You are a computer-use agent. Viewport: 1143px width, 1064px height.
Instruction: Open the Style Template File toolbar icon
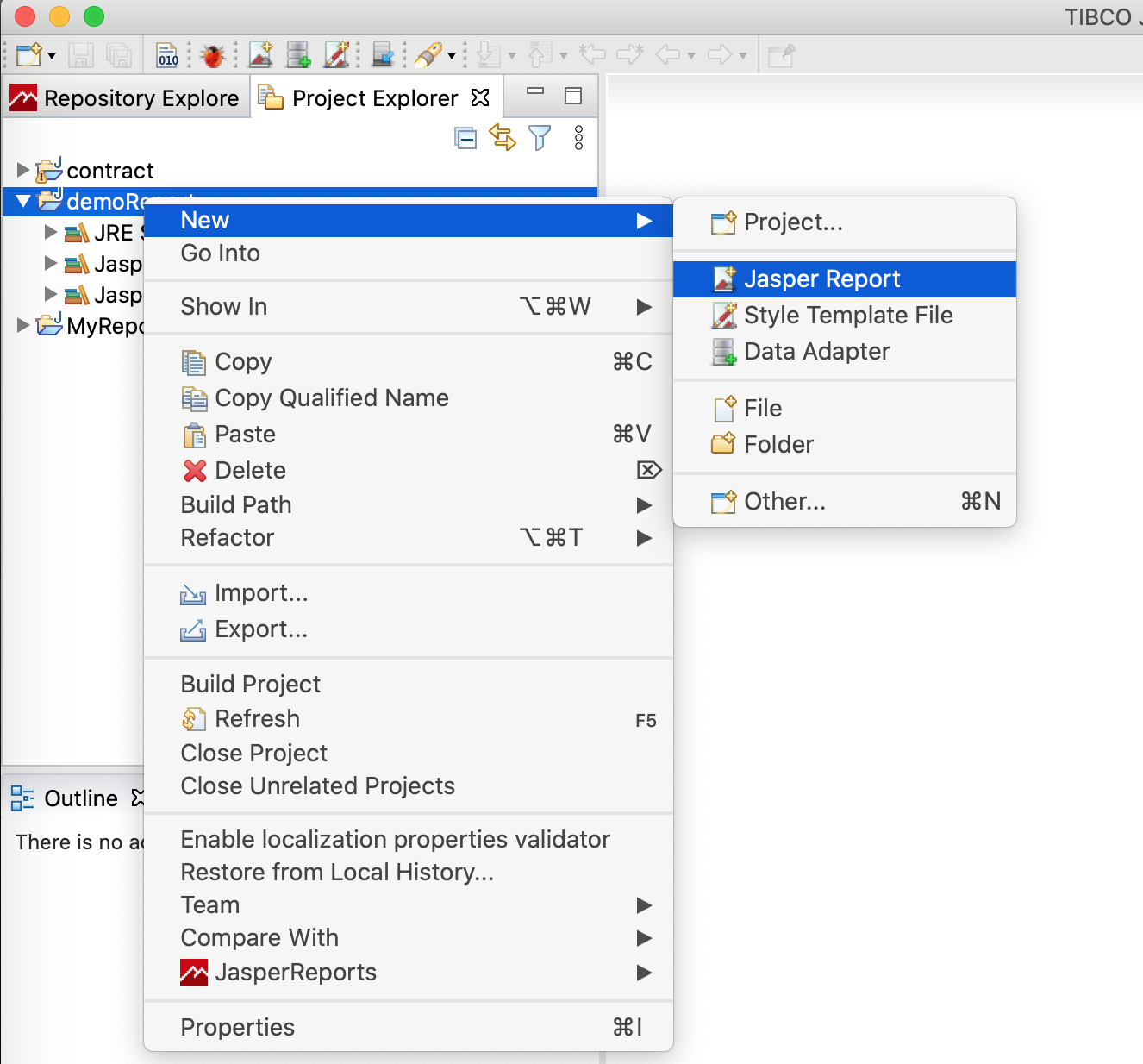337,54
